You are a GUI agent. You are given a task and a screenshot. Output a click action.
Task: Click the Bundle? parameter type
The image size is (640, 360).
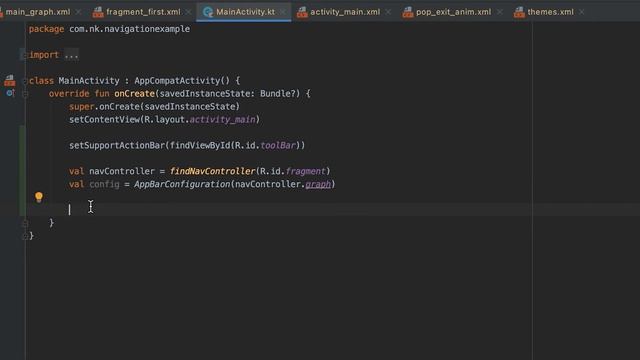coord(278,93)
